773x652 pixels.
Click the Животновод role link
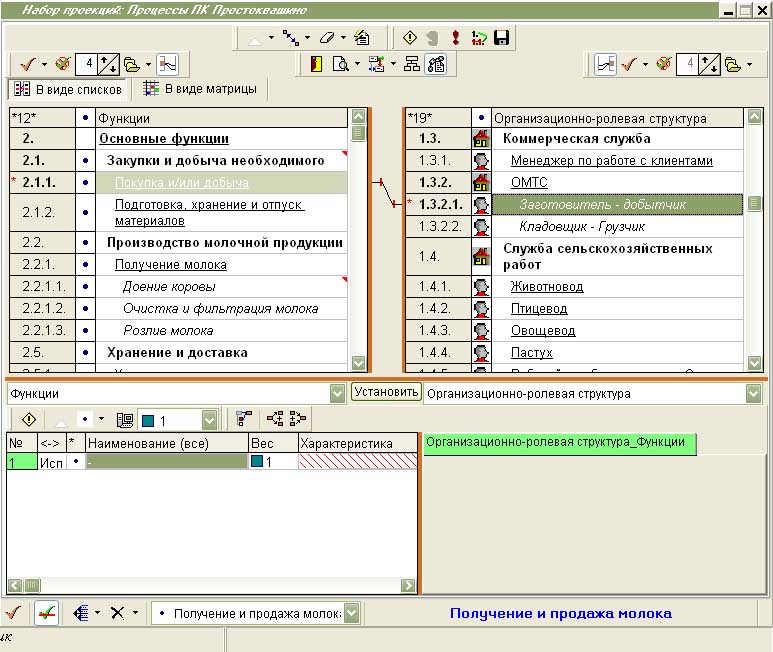coord(547,286)
